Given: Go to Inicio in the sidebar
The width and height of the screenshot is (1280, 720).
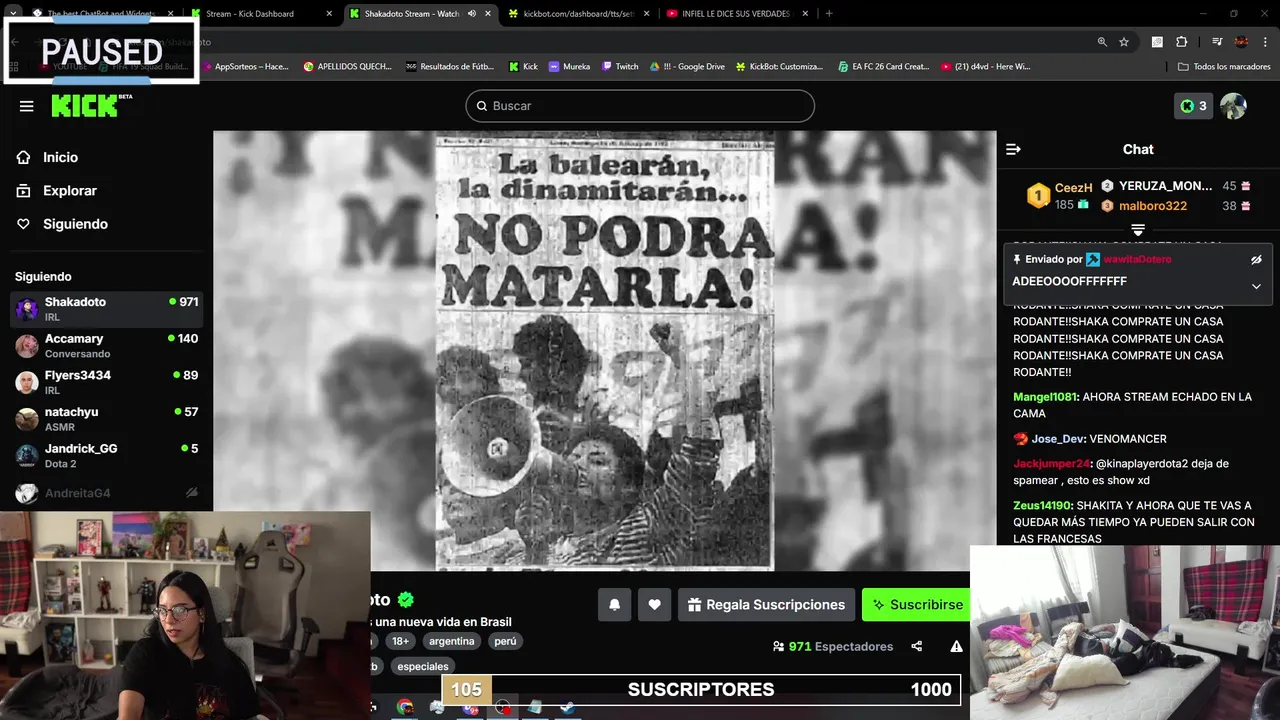Looking at the screenshot, I should (60, 157).
